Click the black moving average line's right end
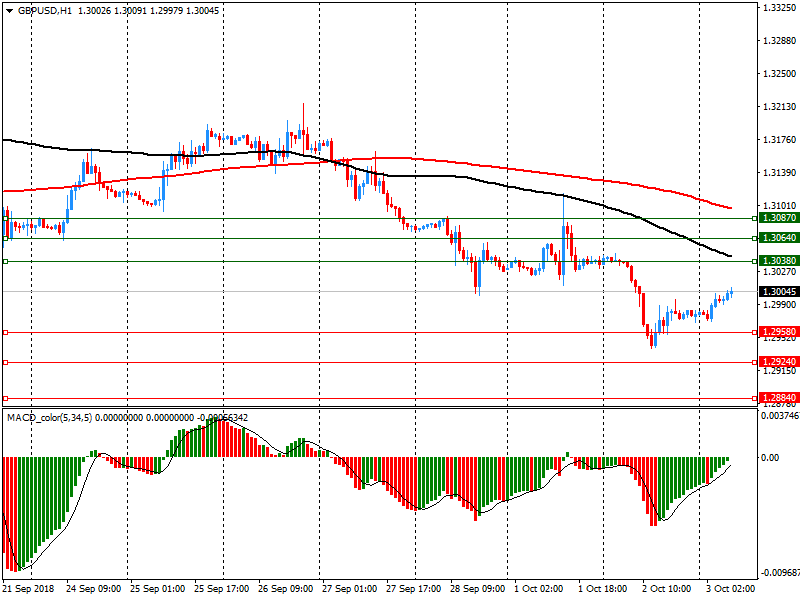800x600 pixels. click(x=731, y=257)
